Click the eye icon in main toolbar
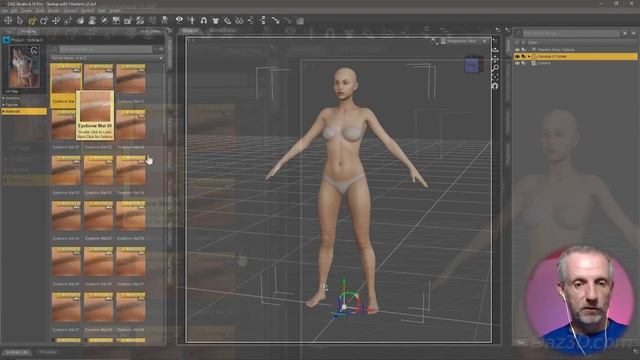The height and width of the screenshot is (360, 640). pyautogui.click(x=179, y=20)
